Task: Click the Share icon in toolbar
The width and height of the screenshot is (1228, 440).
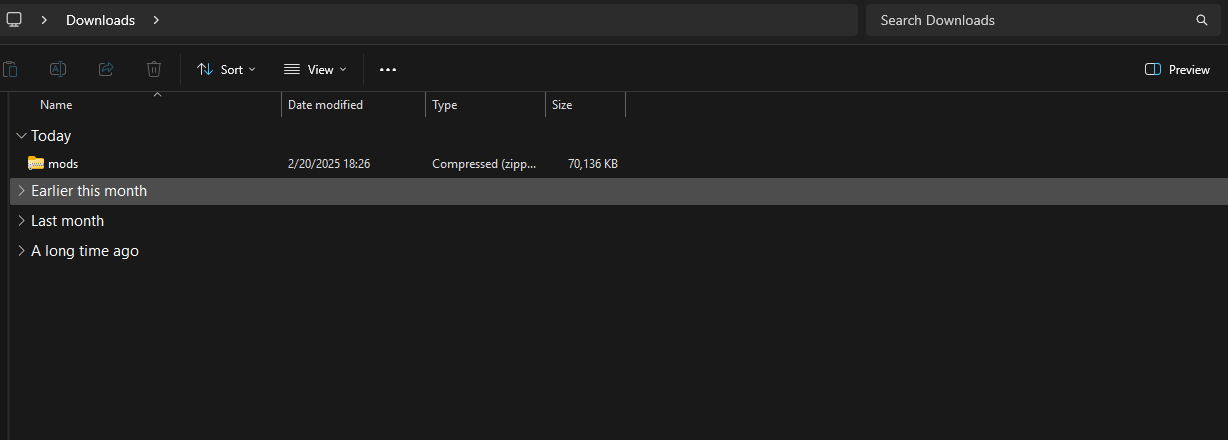Action: (106, 69)
